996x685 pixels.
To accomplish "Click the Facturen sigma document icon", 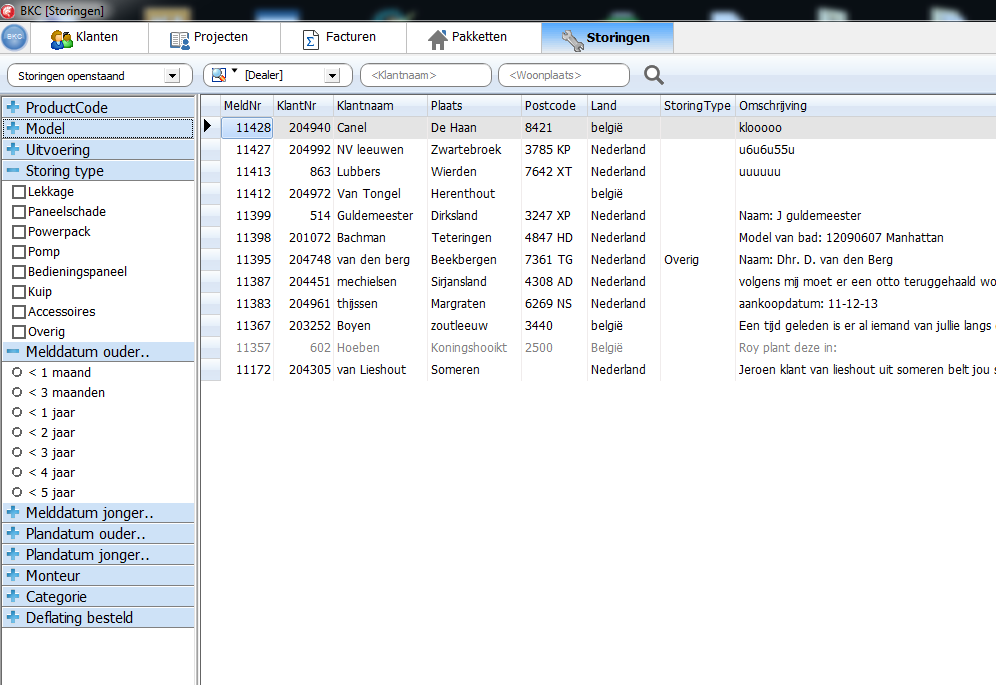I will coord(311,39).
